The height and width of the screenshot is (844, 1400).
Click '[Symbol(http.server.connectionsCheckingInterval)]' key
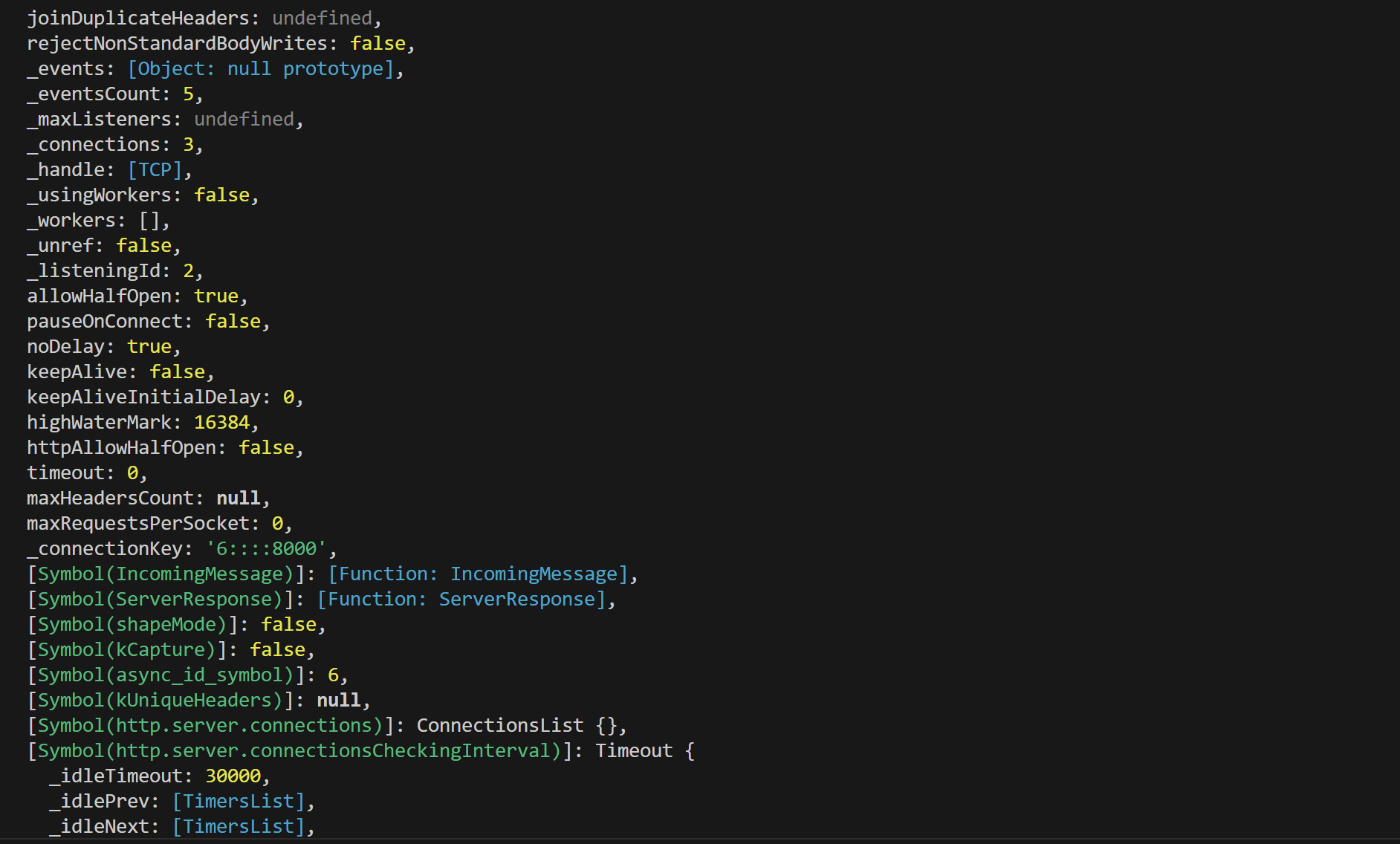pyautogui.click(x=299, y=751)
